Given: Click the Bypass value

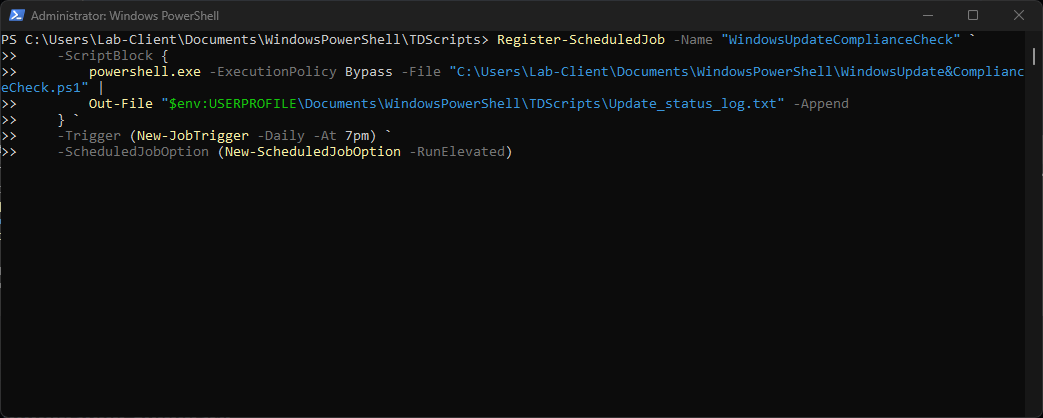Looking at the screenshot, I should click(x=369, y=71).
